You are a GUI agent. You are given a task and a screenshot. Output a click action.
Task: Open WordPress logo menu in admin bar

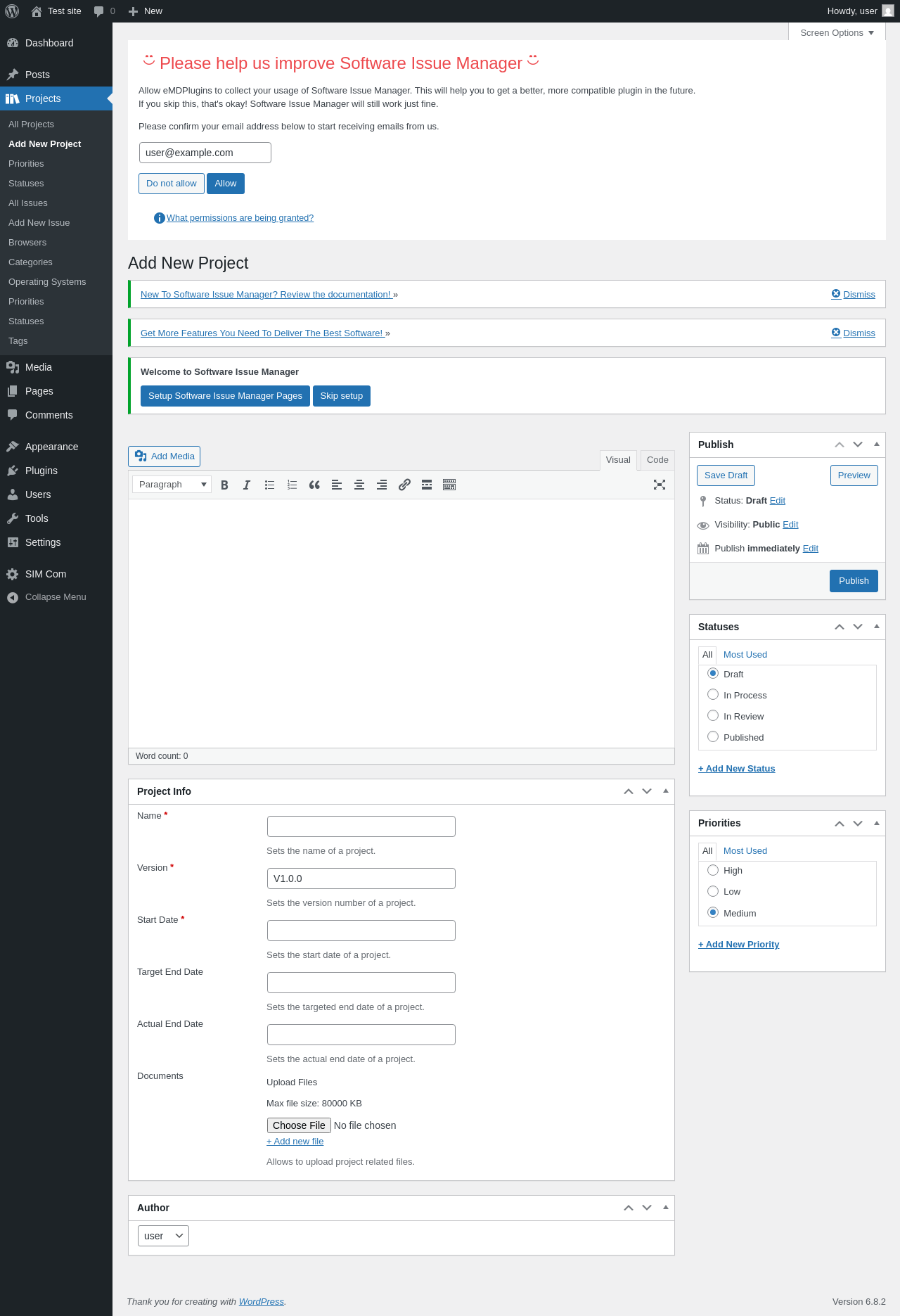[12, 11]
